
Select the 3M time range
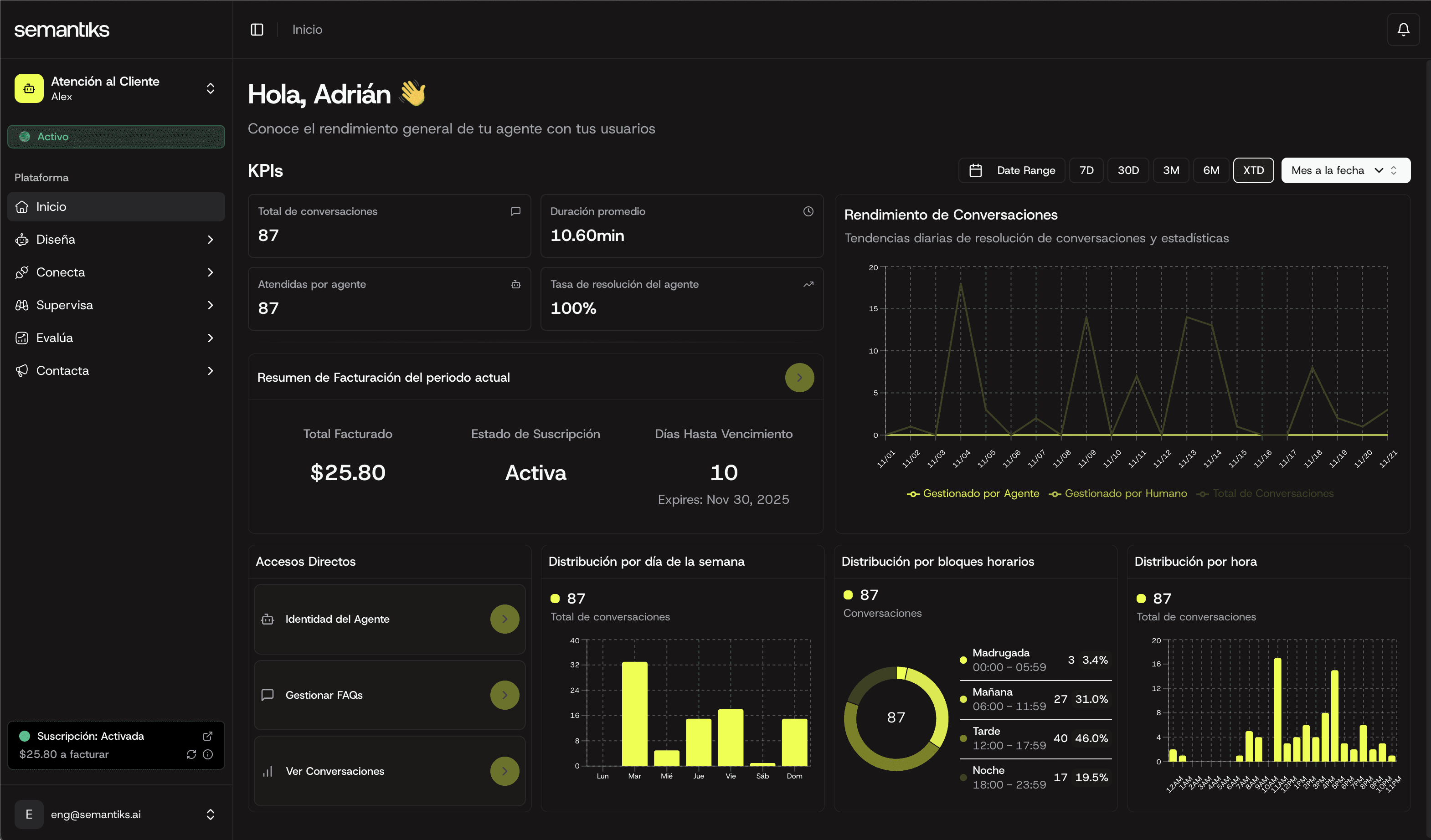(1171, 170)
